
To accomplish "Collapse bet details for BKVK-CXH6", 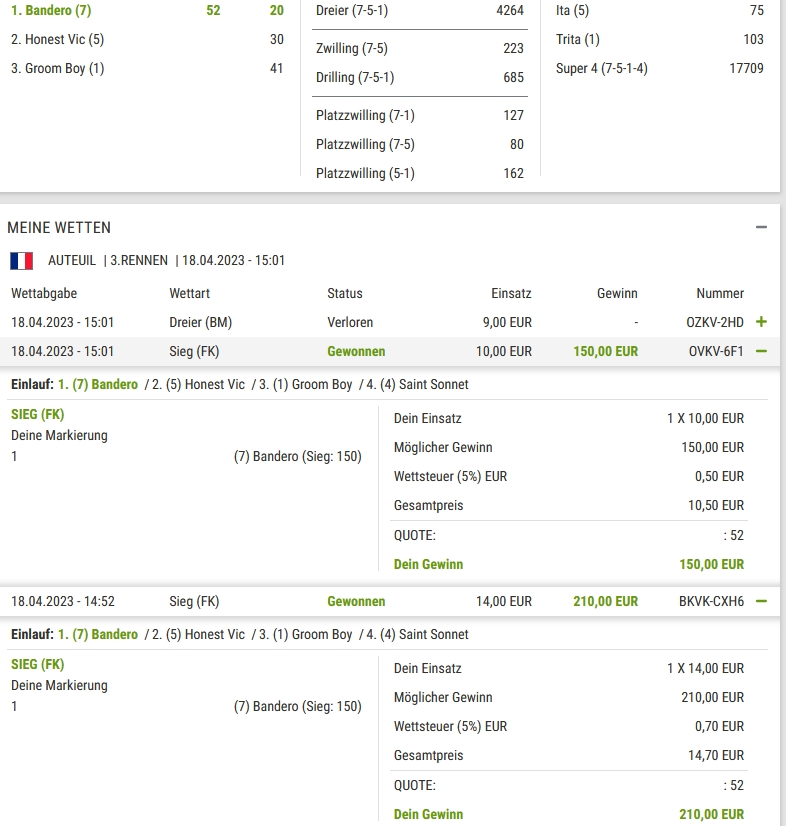I will 761,601.
